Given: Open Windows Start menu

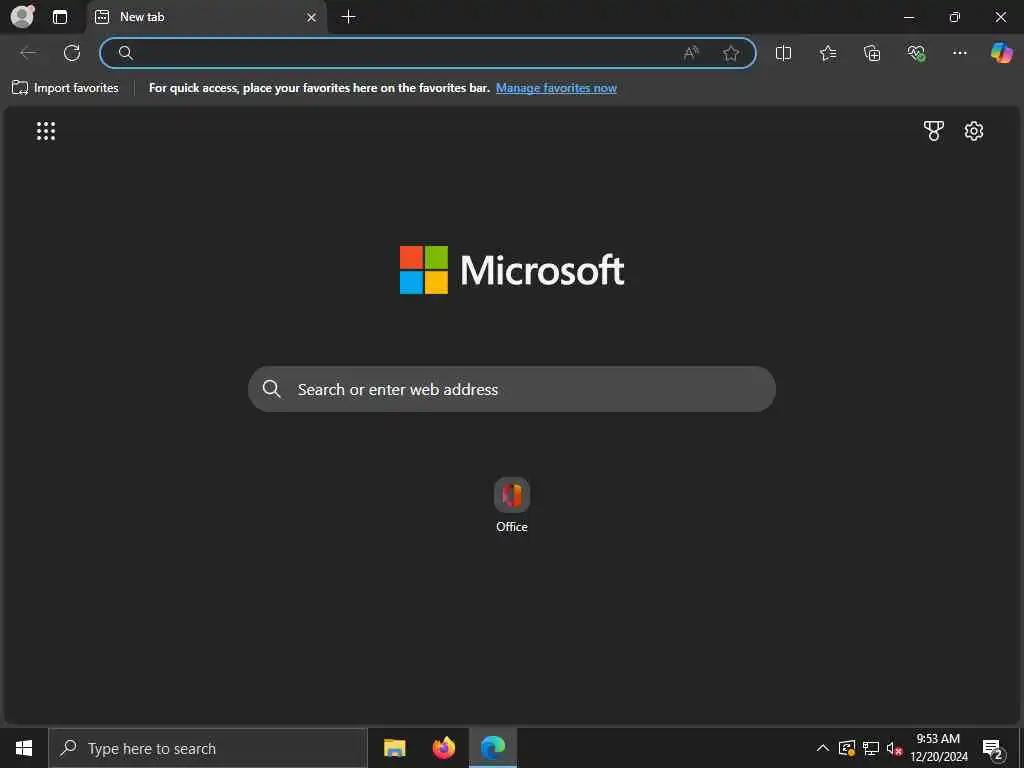Looking at the screenshot, I should 24,748.
